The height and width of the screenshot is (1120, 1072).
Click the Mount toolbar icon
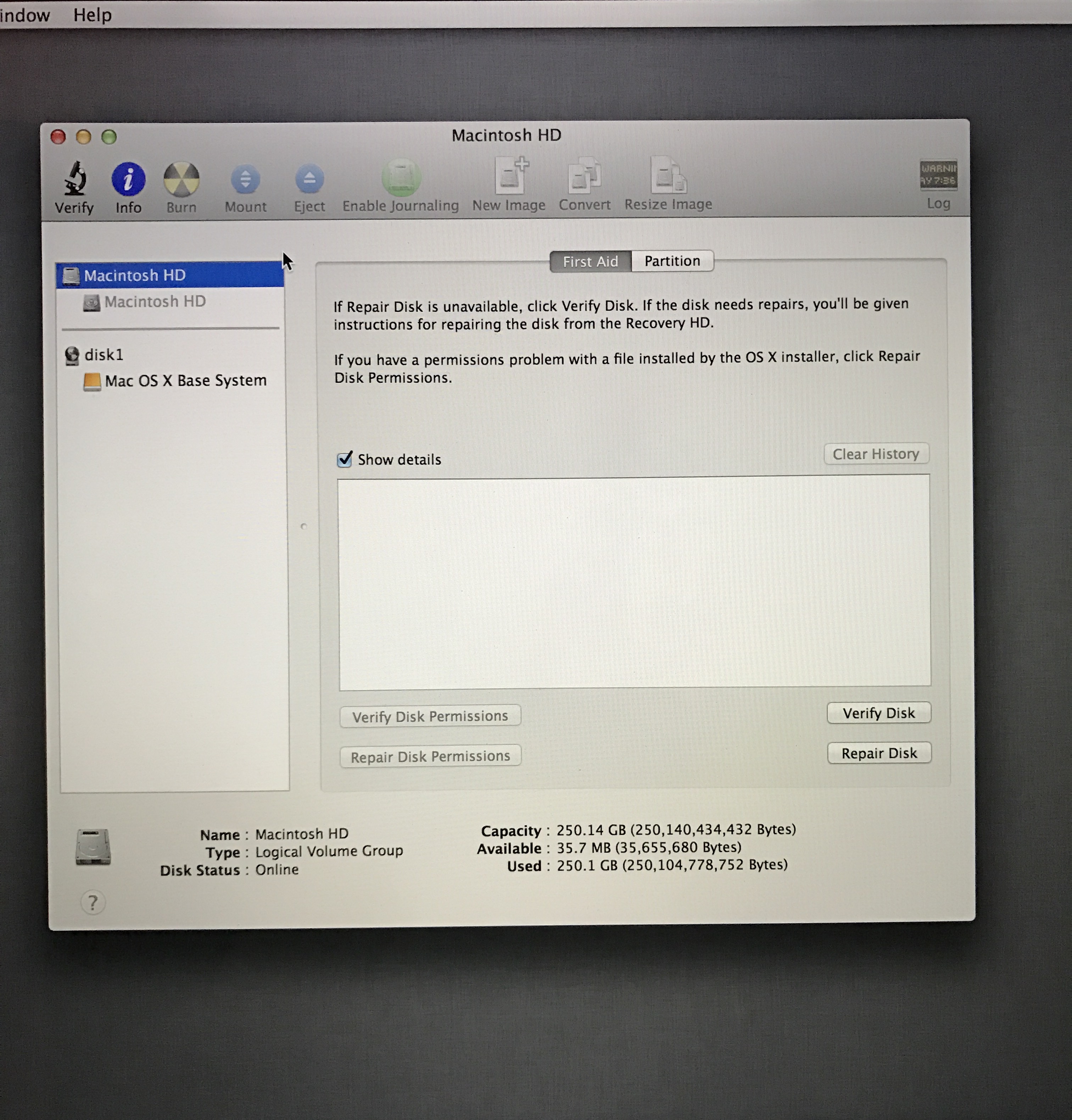click(x=245, y=179)
